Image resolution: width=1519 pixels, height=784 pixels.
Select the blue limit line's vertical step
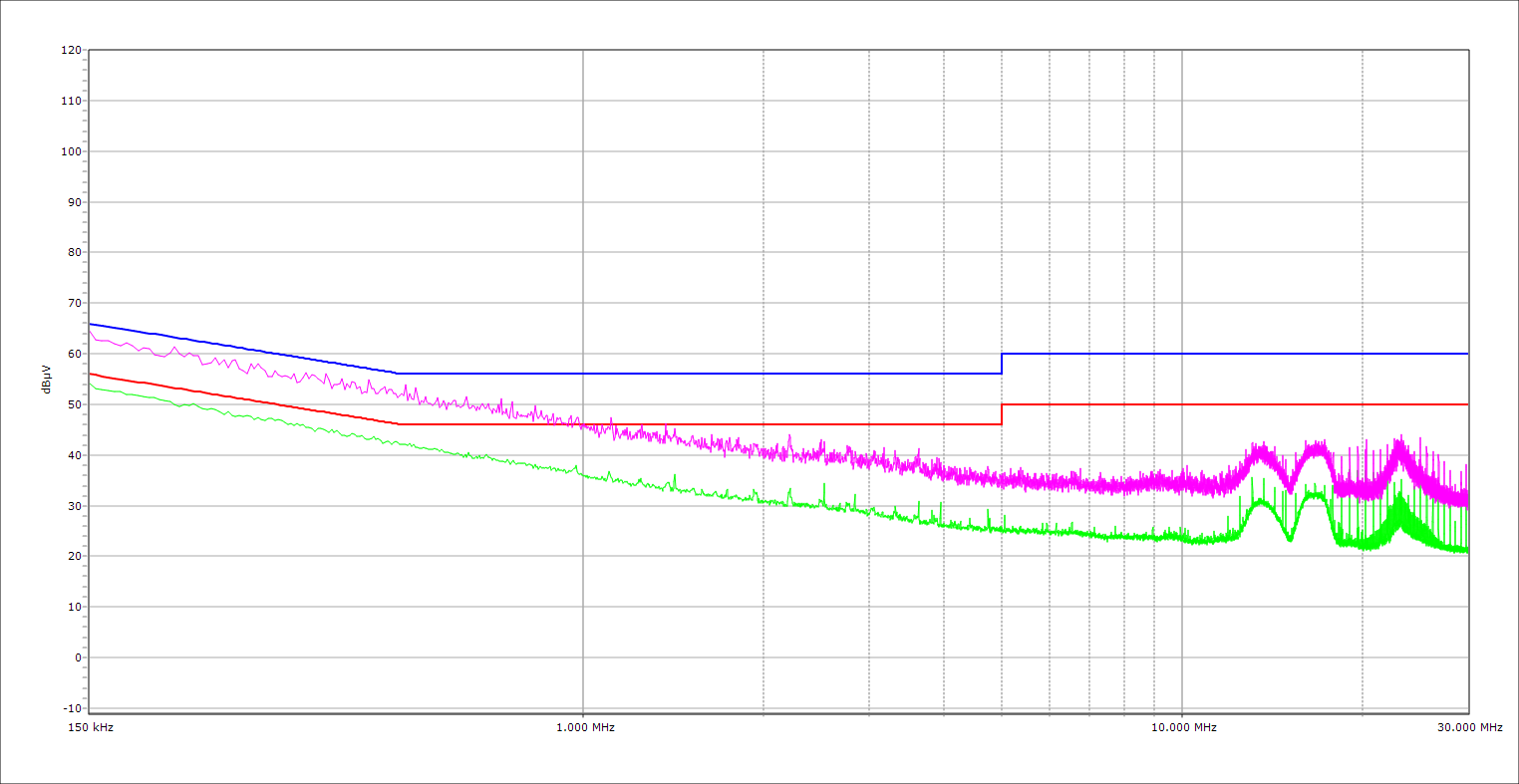1002,364
